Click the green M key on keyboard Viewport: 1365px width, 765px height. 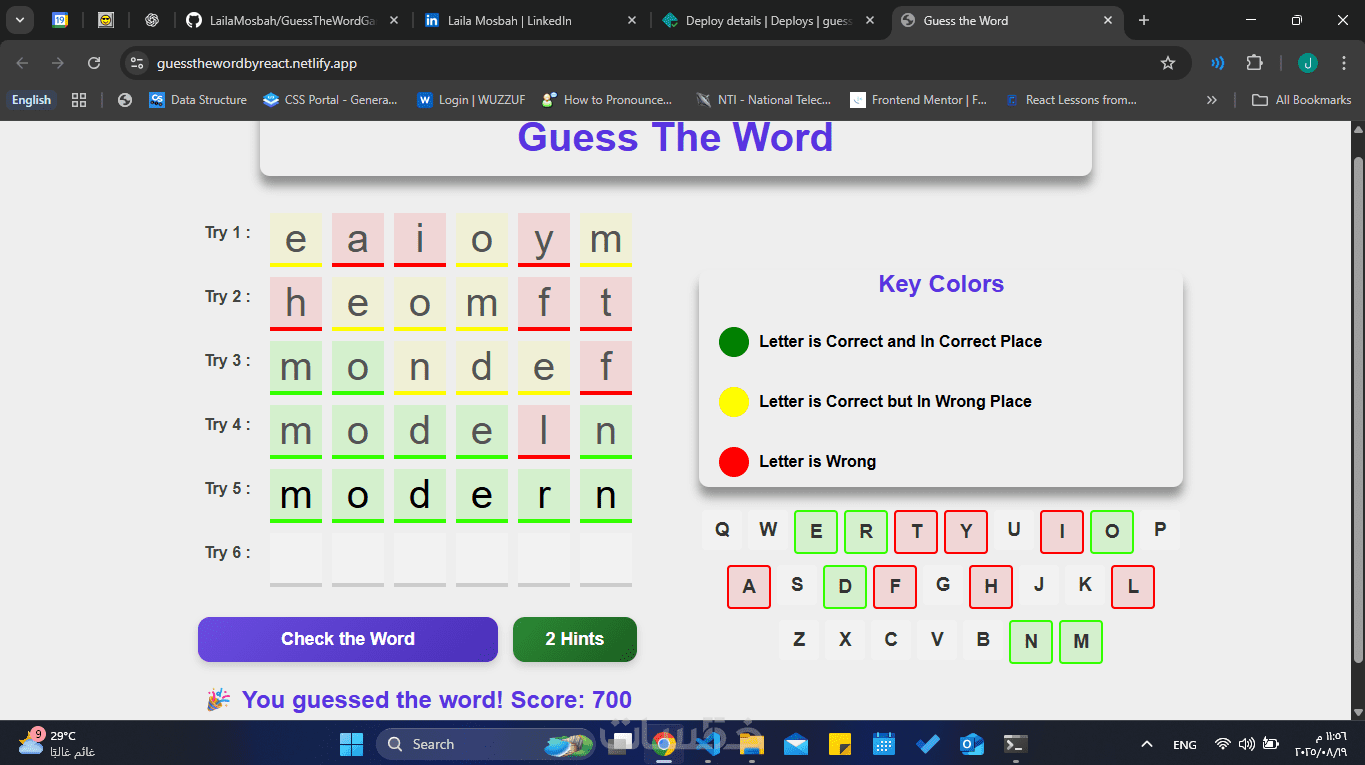pyautogui.click(x=1081, y=642)
